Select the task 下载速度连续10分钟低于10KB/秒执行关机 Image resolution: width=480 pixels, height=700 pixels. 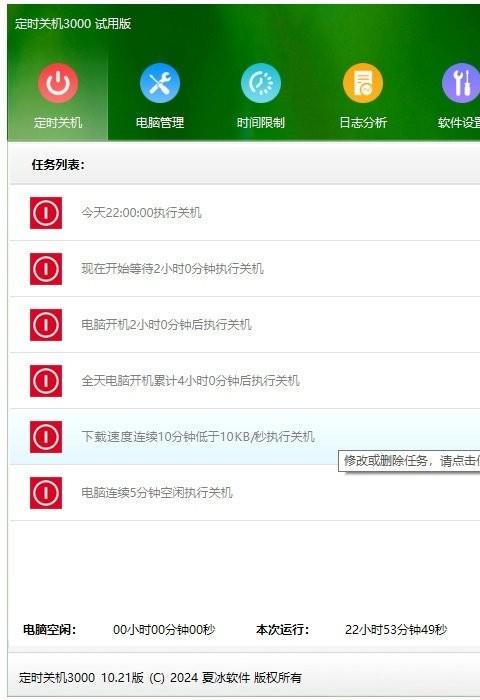[245, 437]
